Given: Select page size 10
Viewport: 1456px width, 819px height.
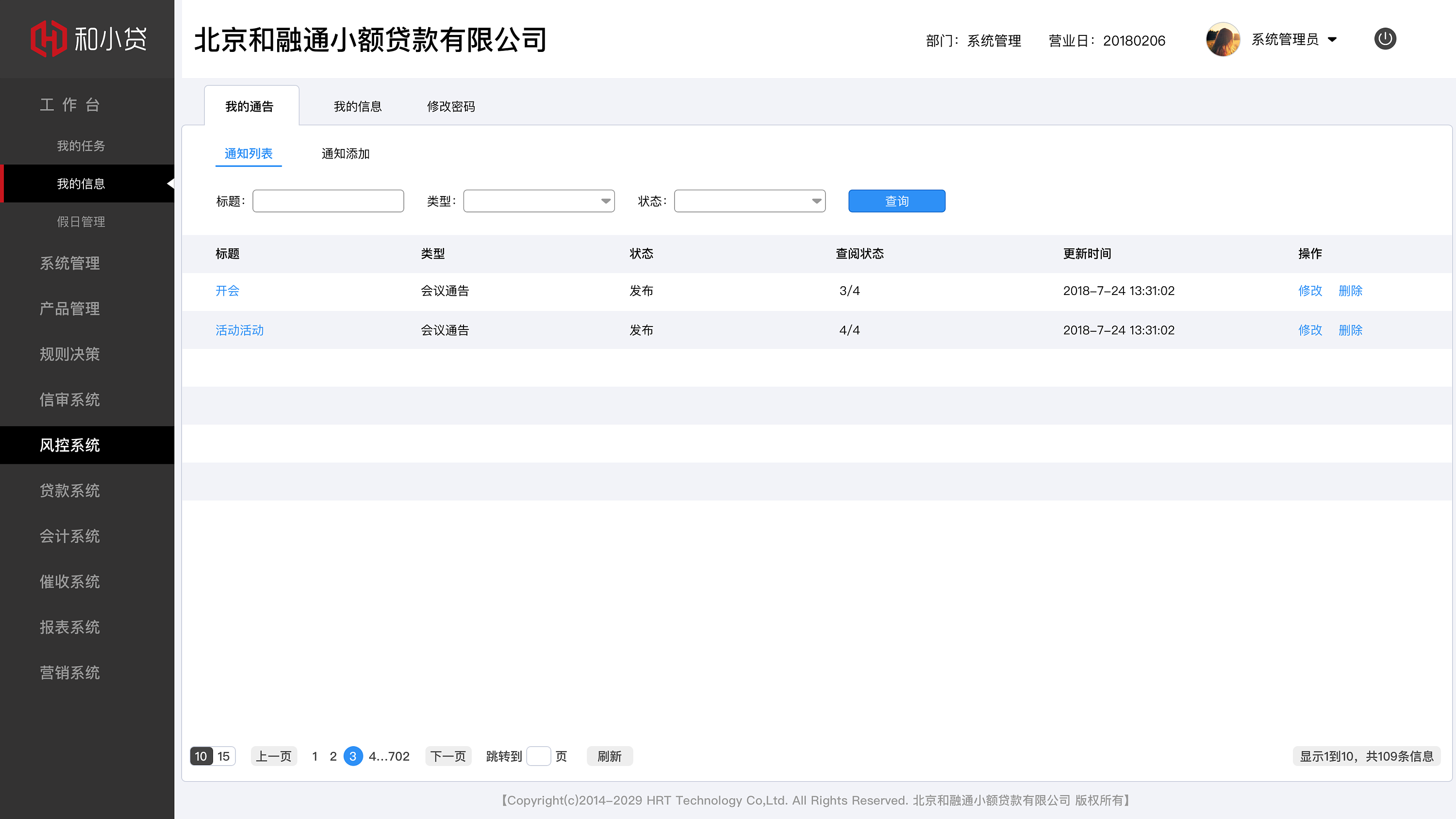Looking at the screenshot, I should 200,756.
